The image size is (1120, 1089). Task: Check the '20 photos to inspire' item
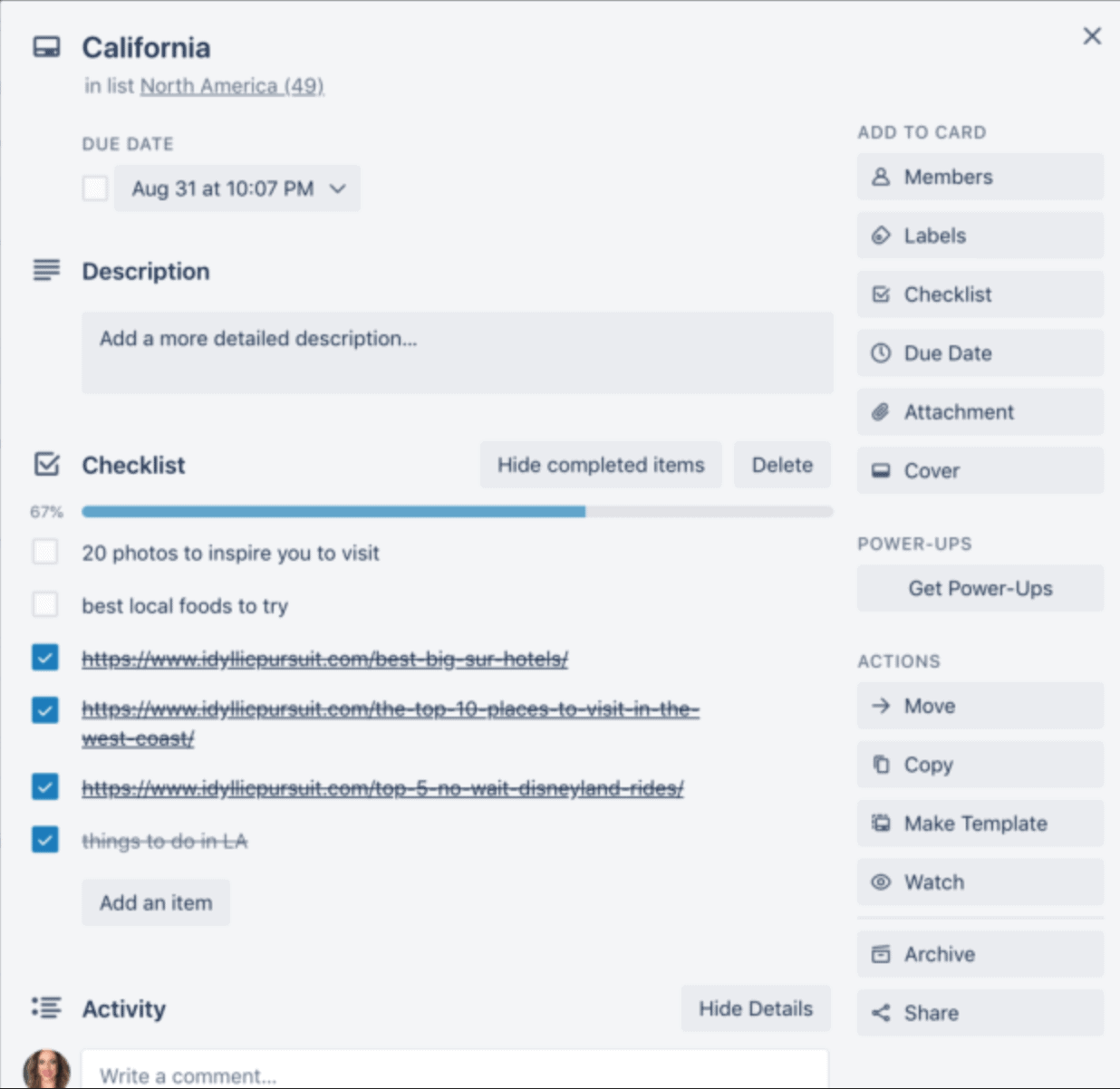pyautogui.click(x=45, y=552)
